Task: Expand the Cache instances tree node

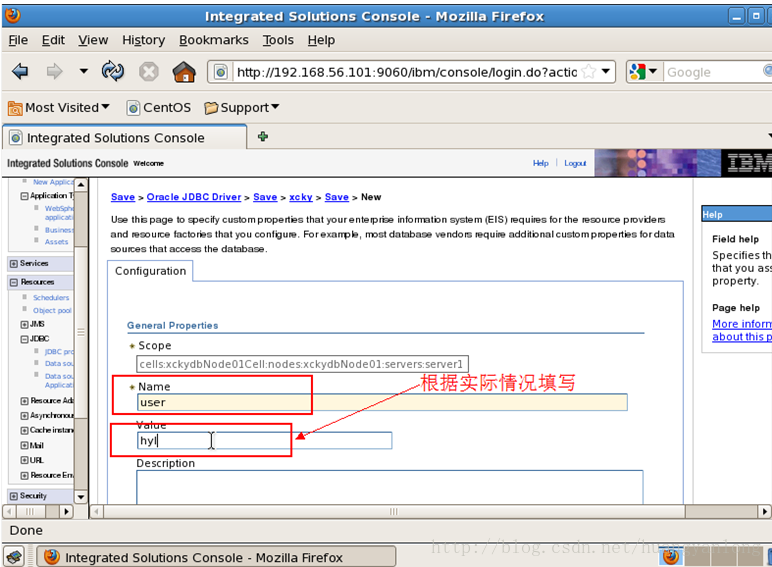Action: [x=24, y=431]
